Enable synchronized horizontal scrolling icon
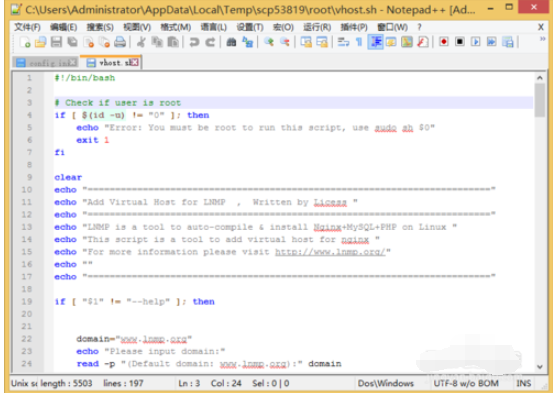553x393 pixels. pyautogui.click(x=322, y=42)
